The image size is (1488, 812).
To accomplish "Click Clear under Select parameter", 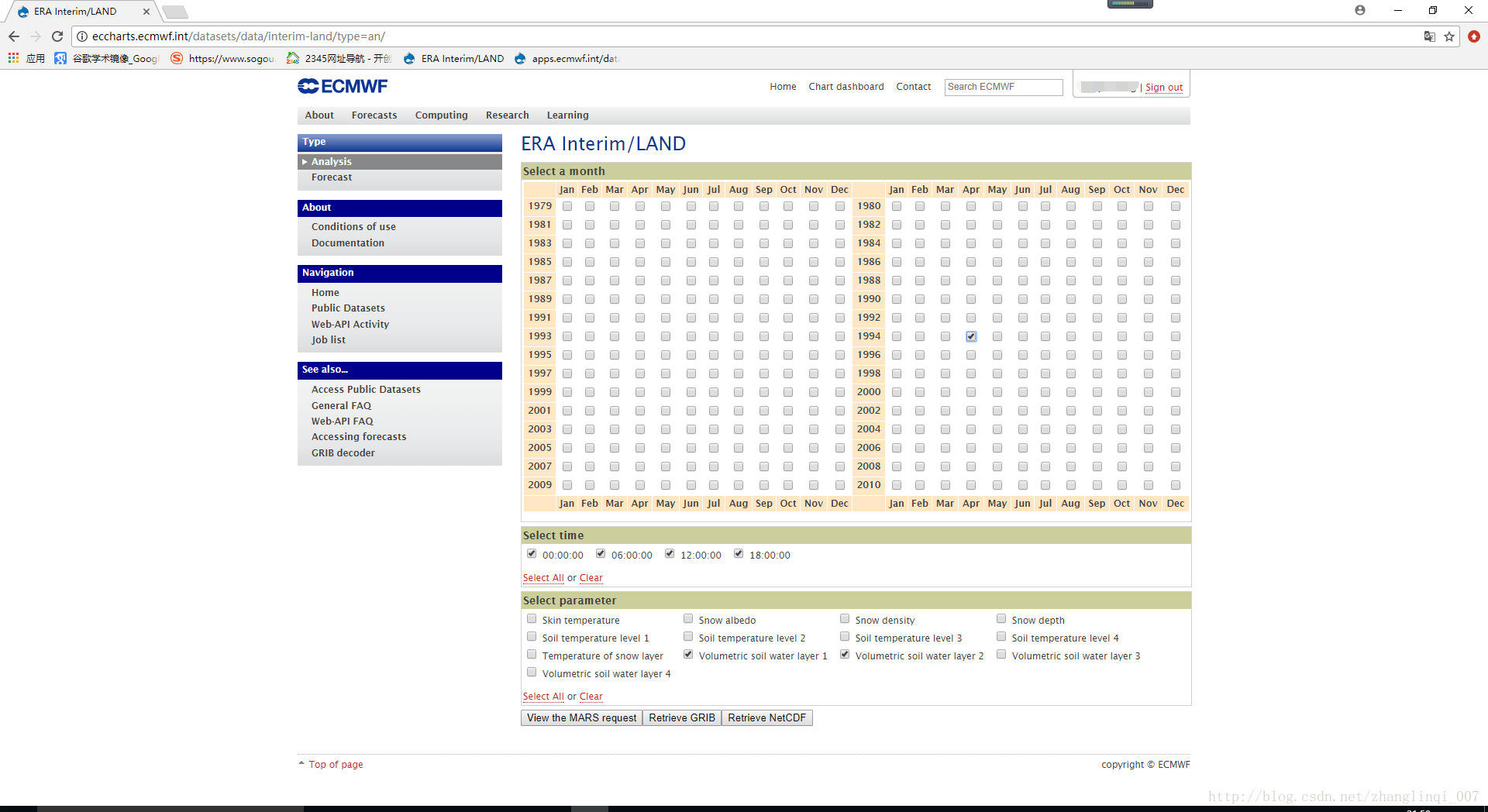I will click(x=591, y=697).
